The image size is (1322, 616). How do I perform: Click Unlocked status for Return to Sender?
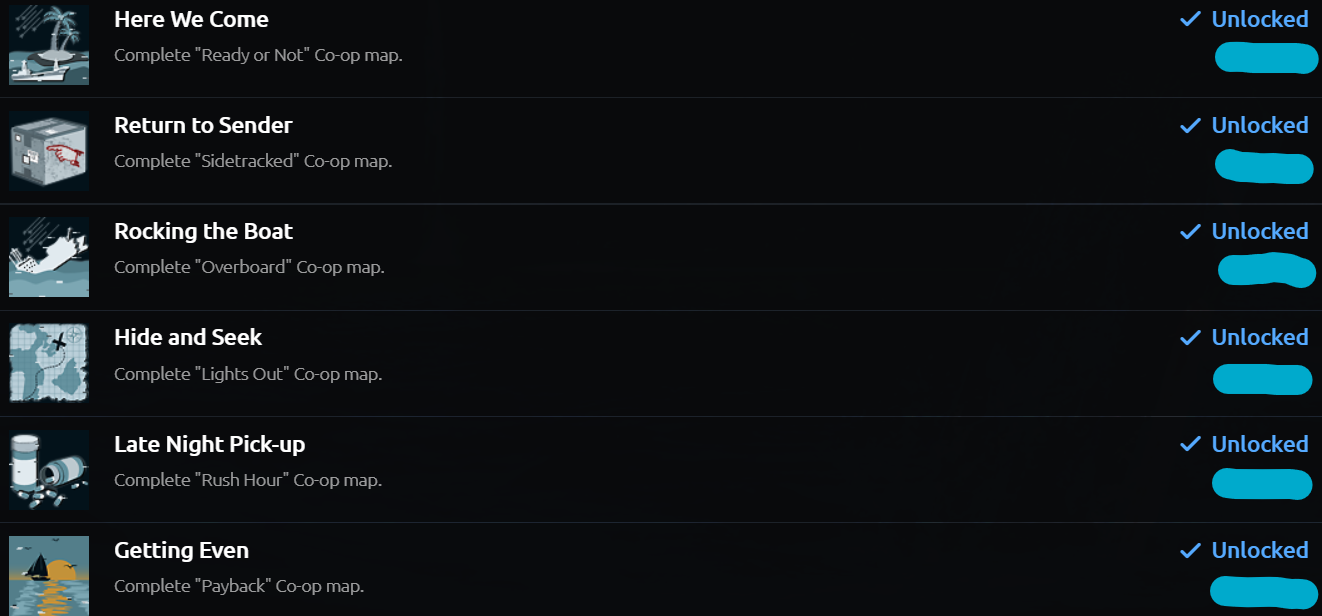click(x=1259, y=125)
